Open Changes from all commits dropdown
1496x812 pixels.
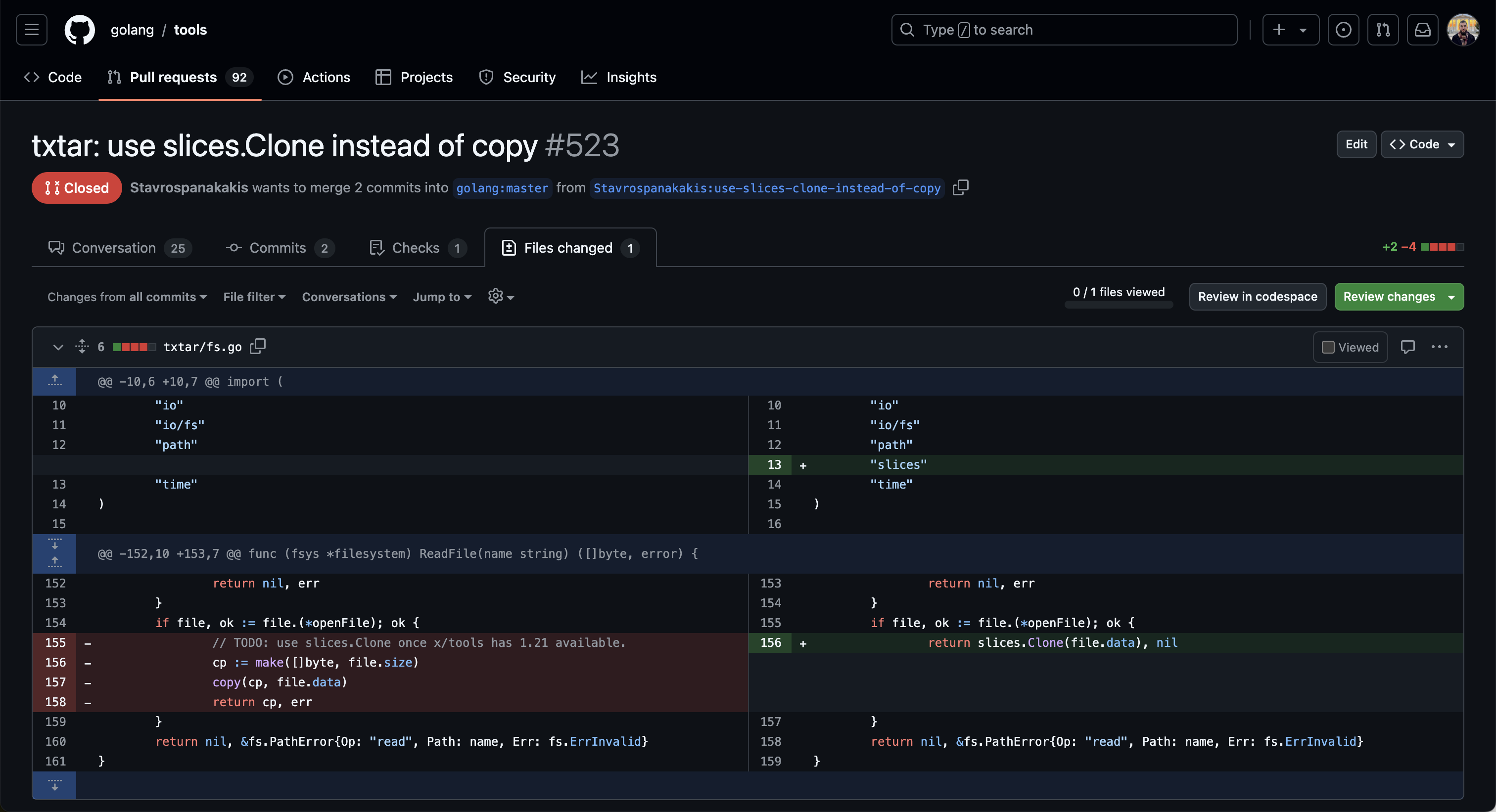coord(127,297)
